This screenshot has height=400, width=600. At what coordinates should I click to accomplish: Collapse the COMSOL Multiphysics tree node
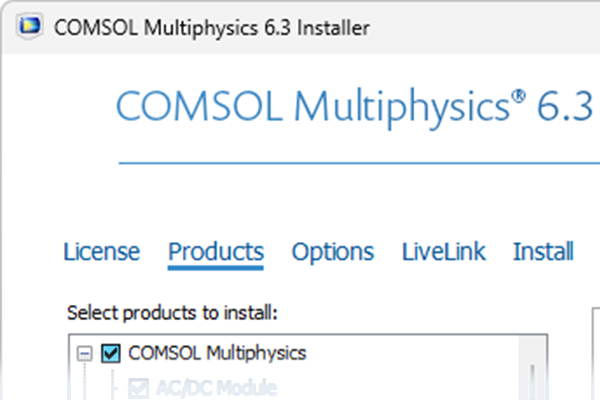[84, 353]
